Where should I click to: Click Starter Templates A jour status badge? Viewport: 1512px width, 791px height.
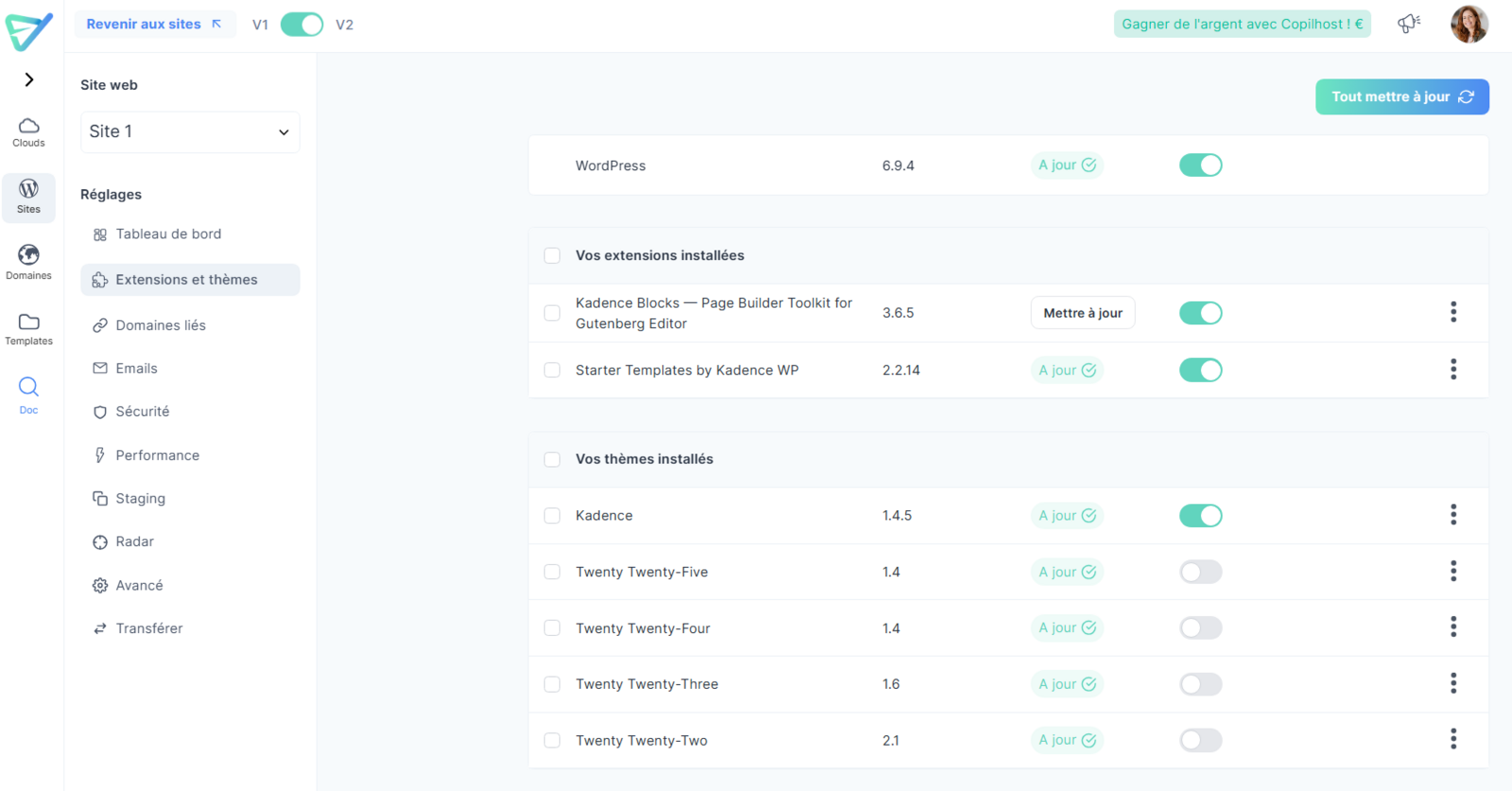(1067, 370)
